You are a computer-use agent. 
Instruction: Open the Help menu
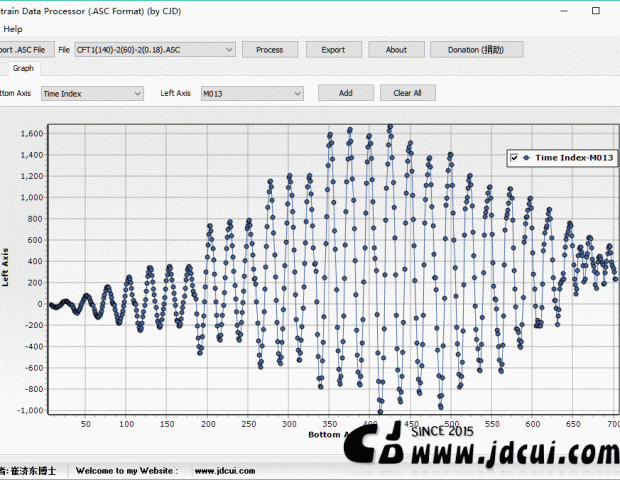pos(13,29)
